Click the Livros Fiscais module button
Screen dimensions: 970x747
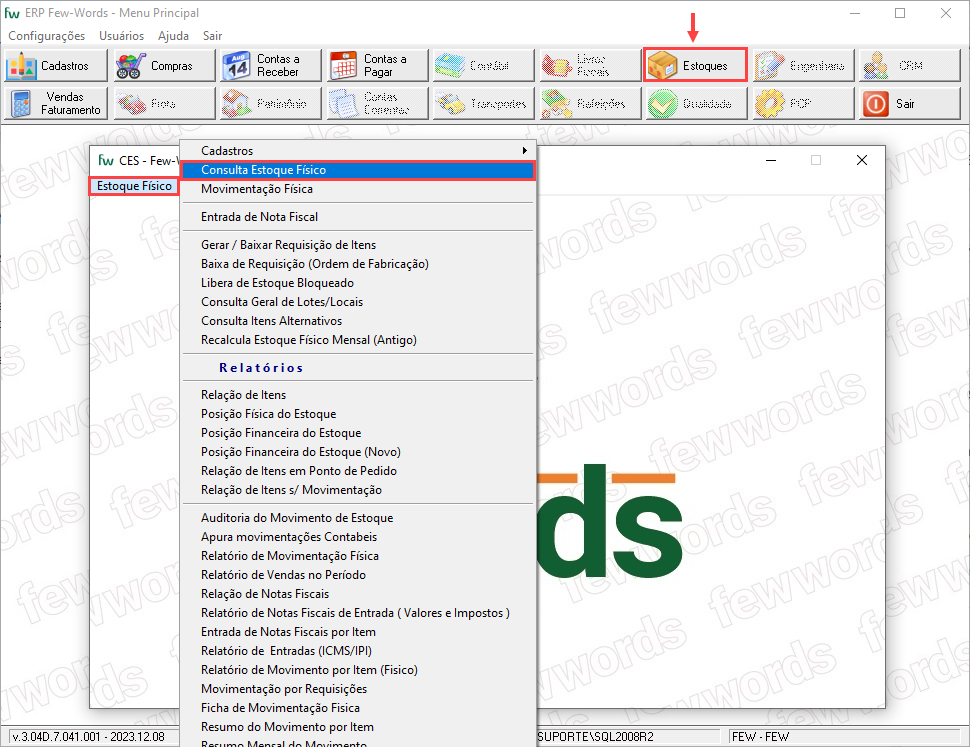590,66
